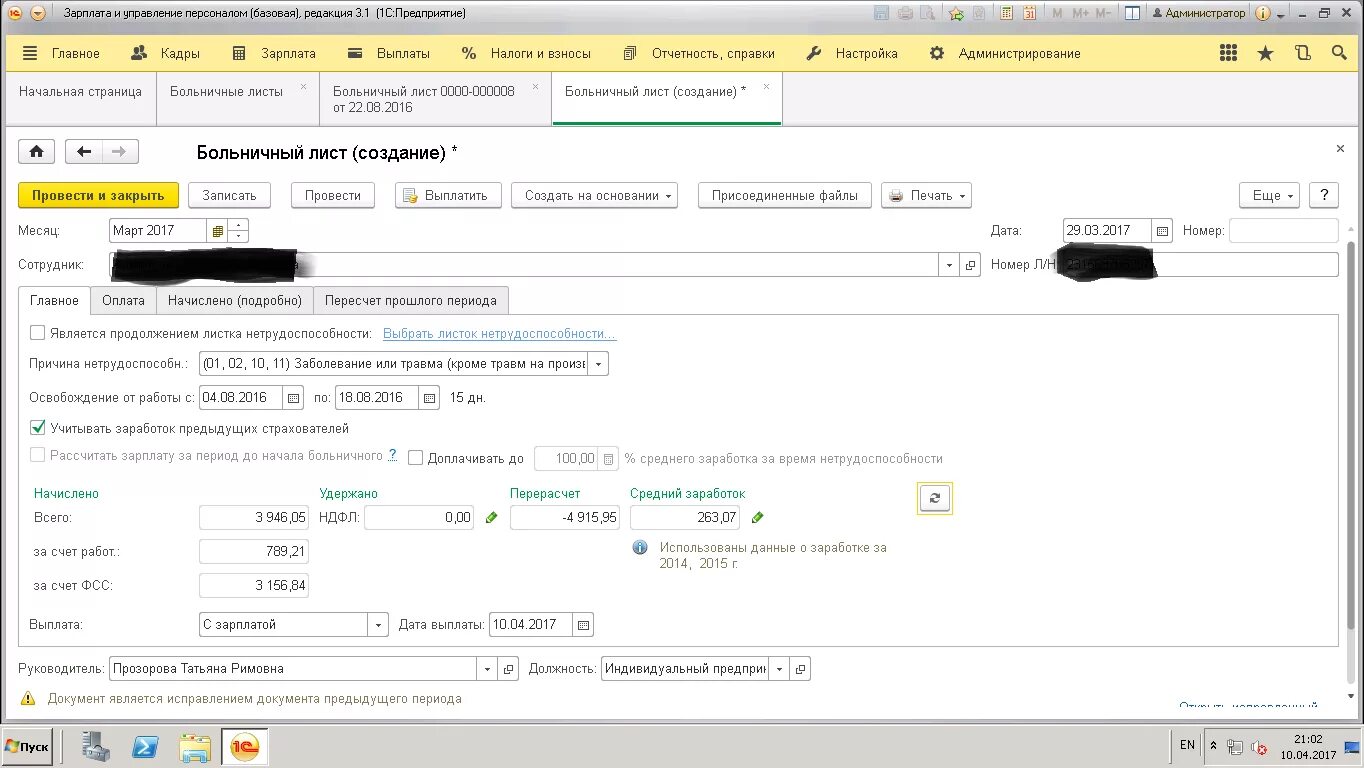Uncheck 'Учитывать заработок предыдущих страхователей'
Image resolution: width=1364 pixels, height=768 pixels.
click(x=38, y=428)
